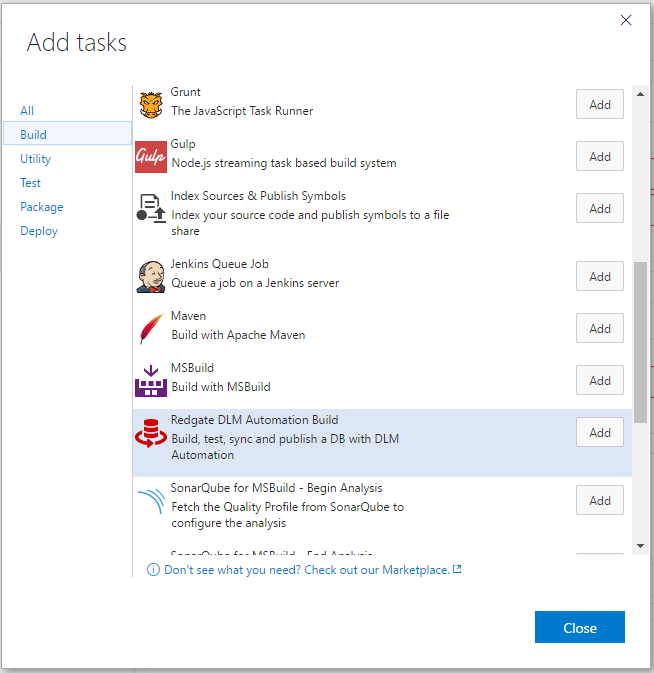Add the Gulp task
Image resolution: width=654 pixels, height=673 pixels.
600,156
